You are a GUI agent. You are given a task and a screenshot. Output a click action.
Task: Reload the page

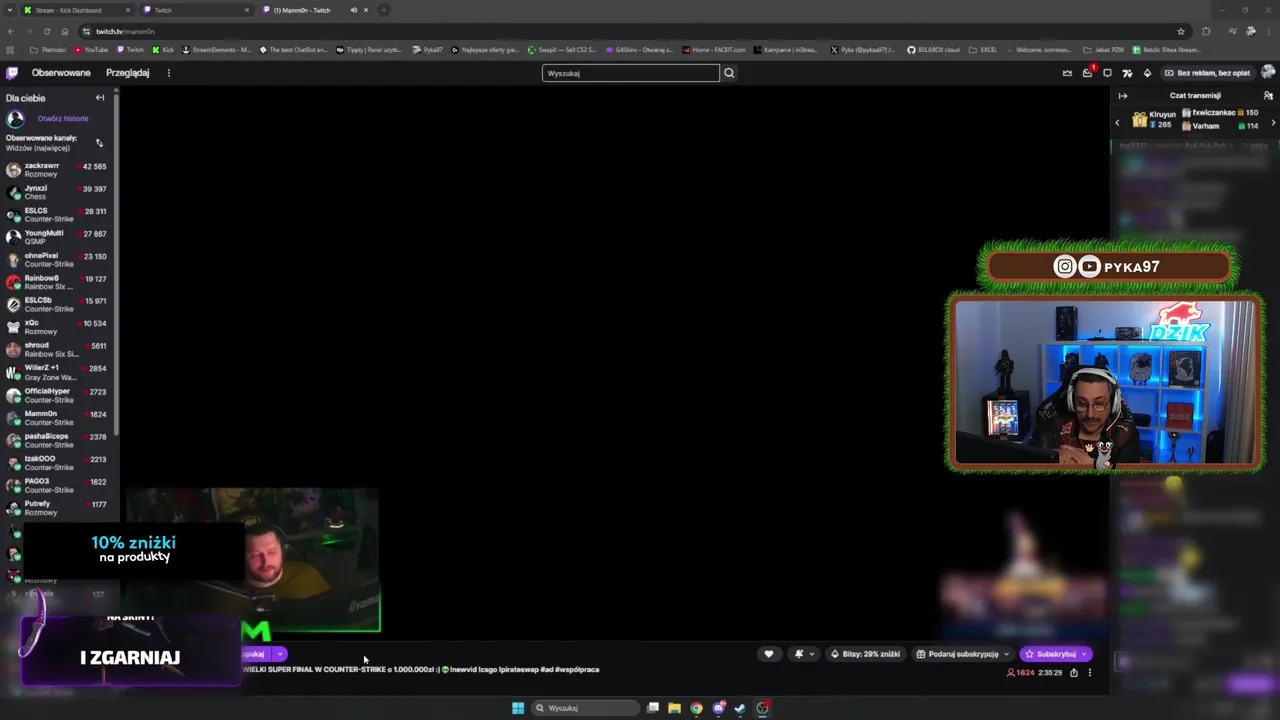pyautogui.click(x=46, y=31)
